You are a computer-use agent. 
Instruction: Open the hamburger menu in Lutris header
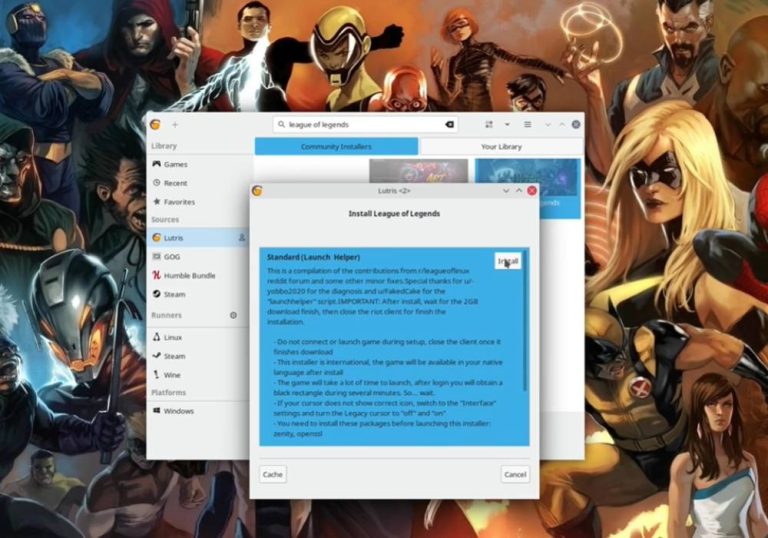(528, 124)
